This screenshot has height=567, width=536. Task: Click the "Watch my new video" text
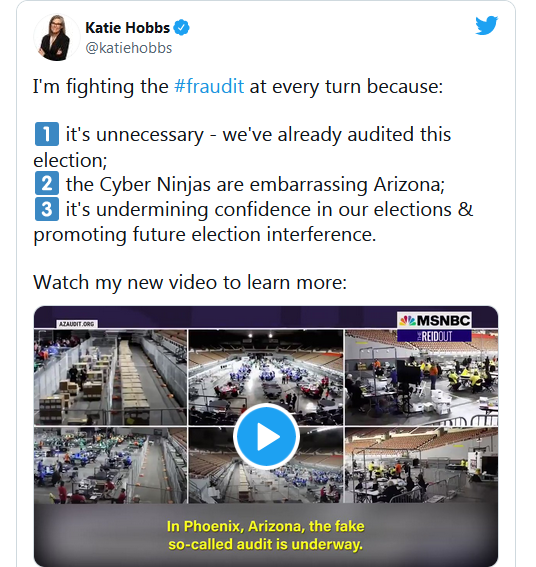(x=190, y=282)
